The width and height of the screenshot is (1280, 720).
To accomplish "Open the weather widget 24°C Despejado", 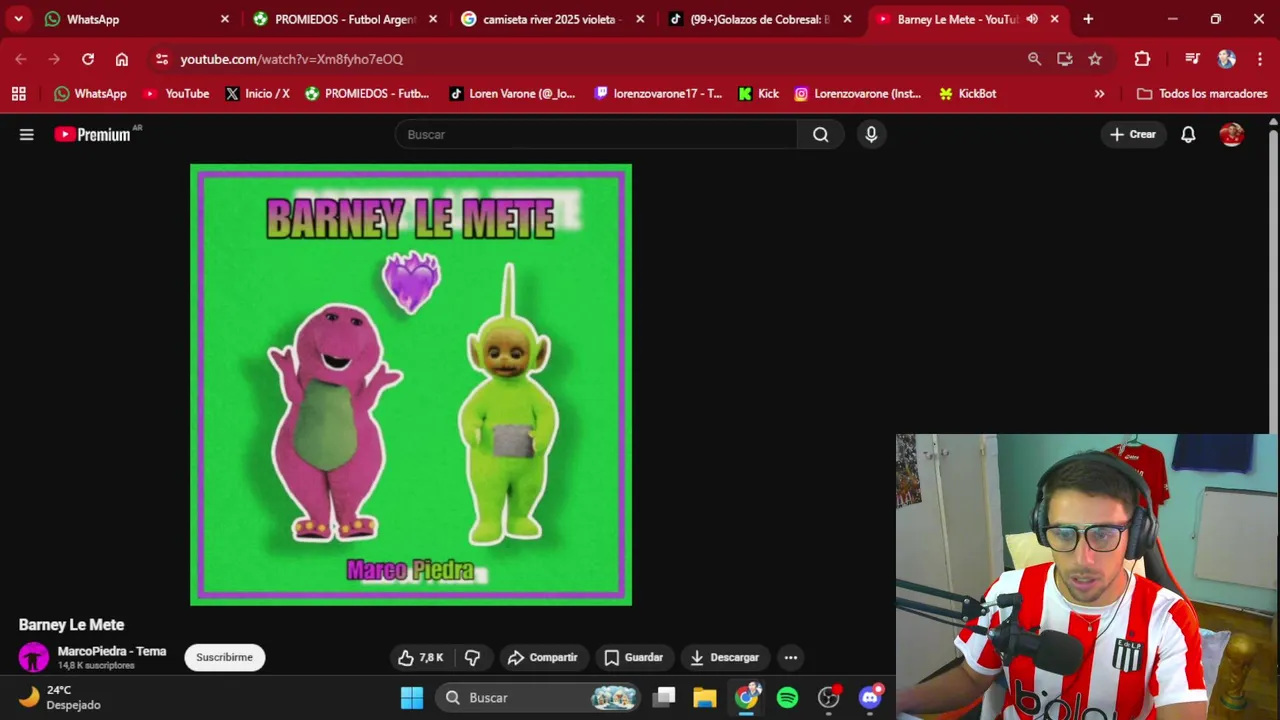I will [x=60, y=697].
